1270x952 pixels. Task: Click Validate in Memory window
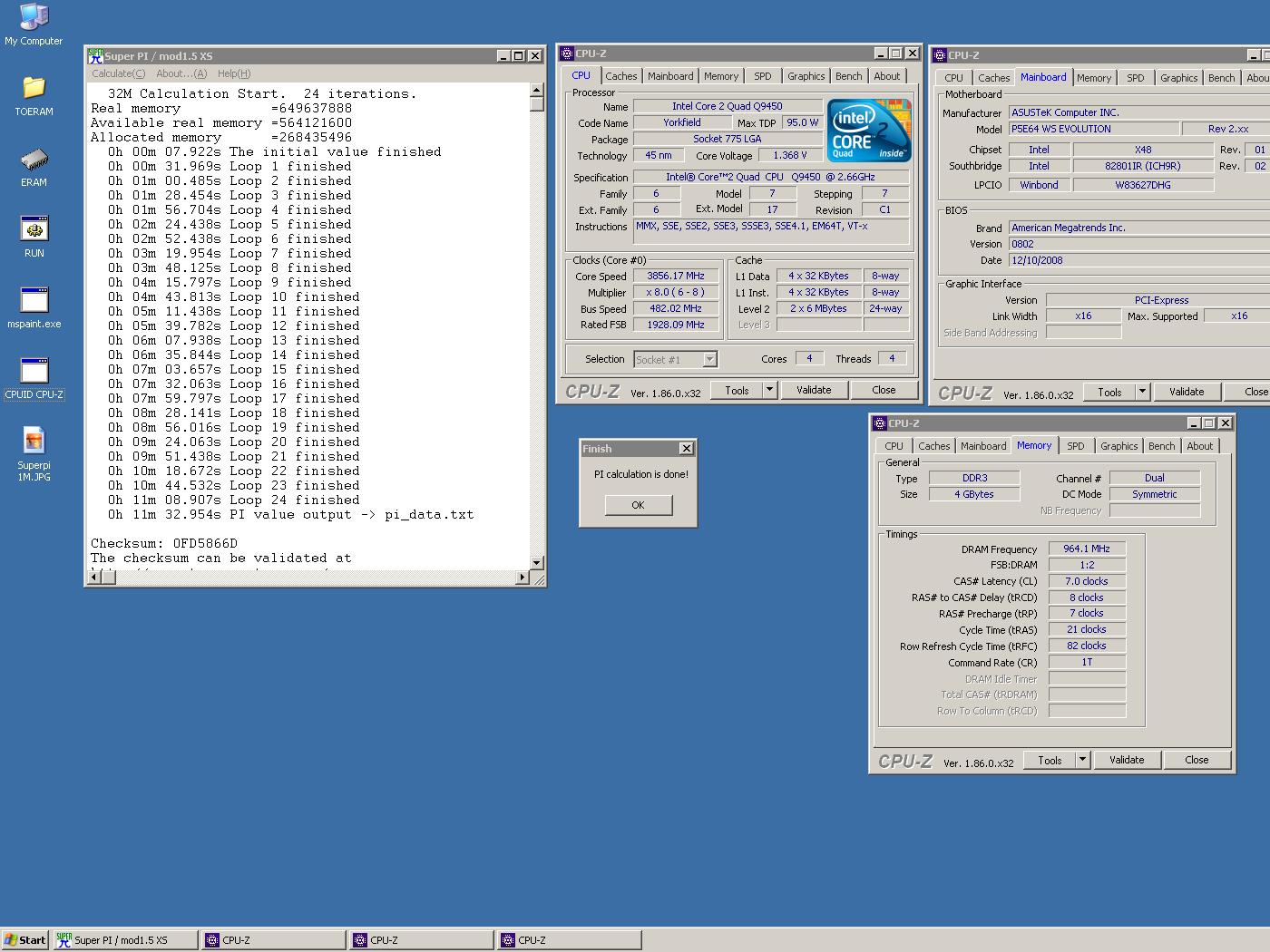click(x=1127, y=760)
